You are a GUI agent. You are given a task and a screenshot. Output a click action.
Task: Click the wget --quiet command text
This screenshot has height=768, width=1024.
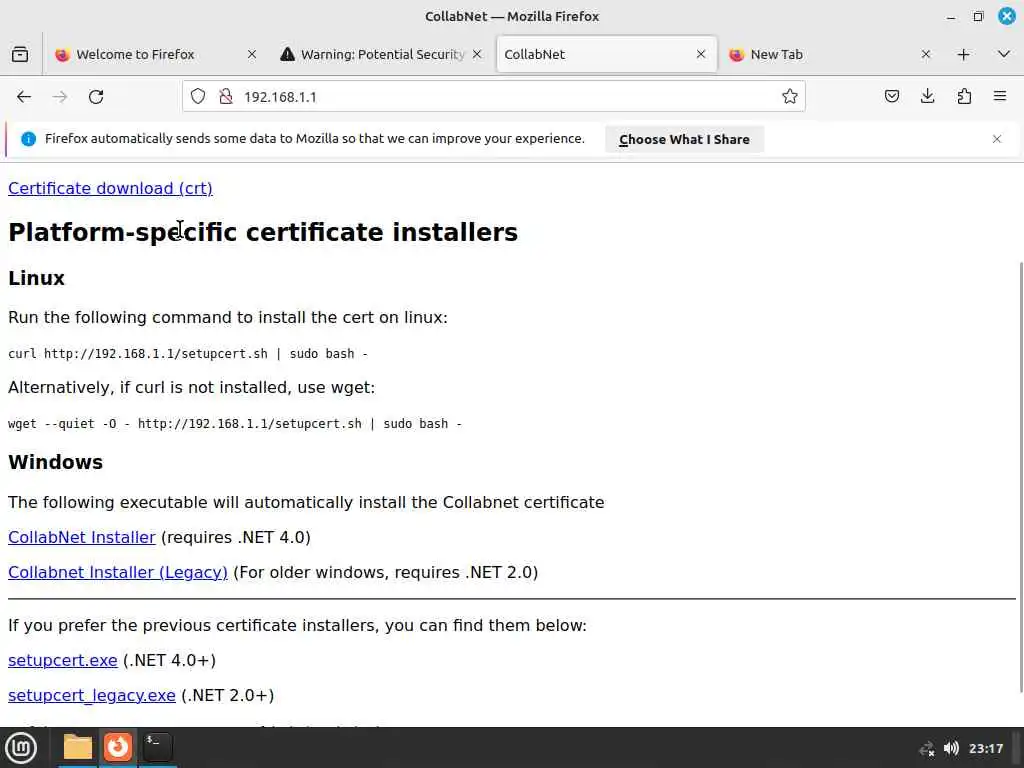235,423
